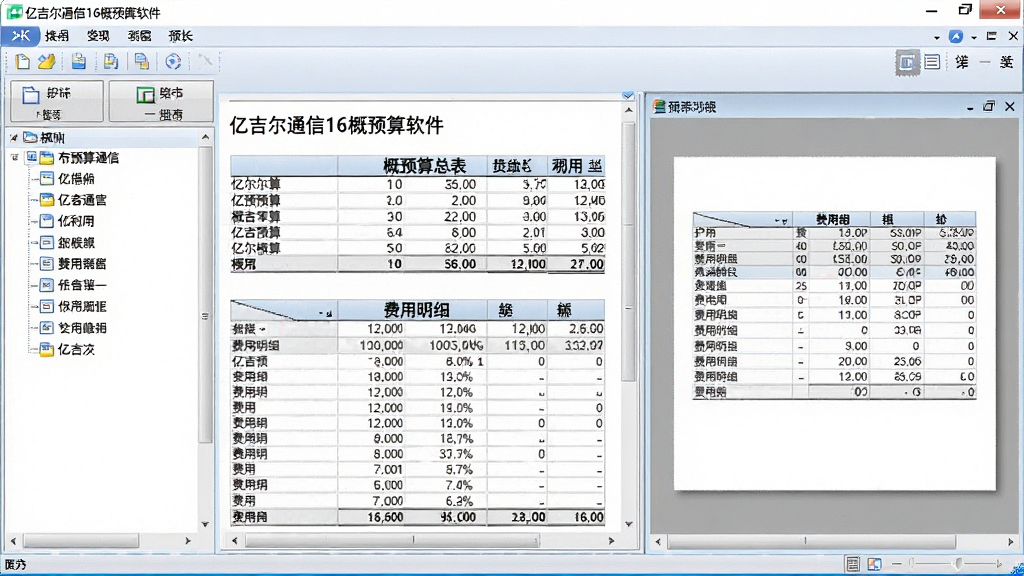Open the dropdown arrow left of the help icon

coord(936,37)
